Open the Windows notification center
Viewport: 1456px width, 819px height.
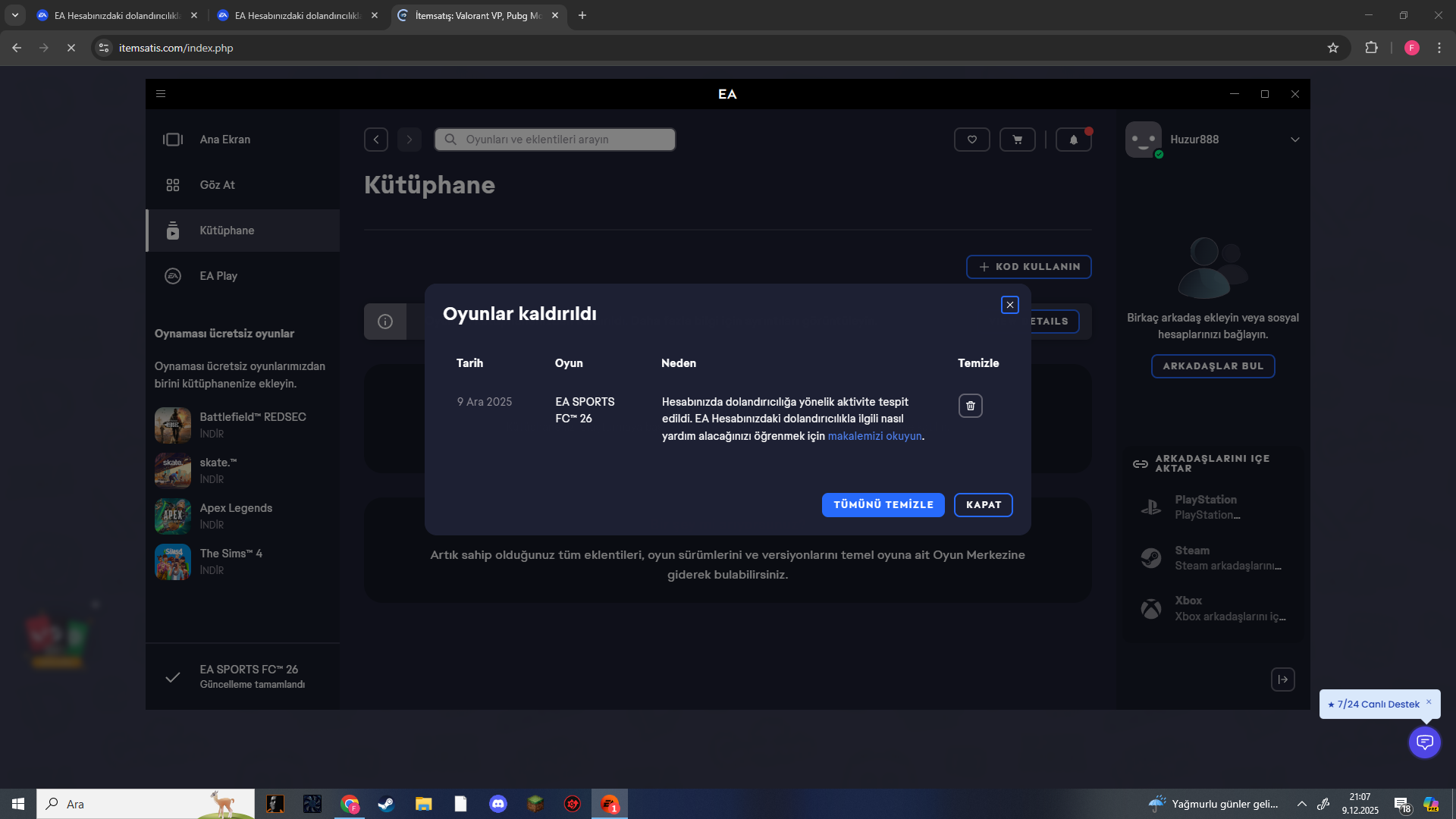pos(1402,805)
